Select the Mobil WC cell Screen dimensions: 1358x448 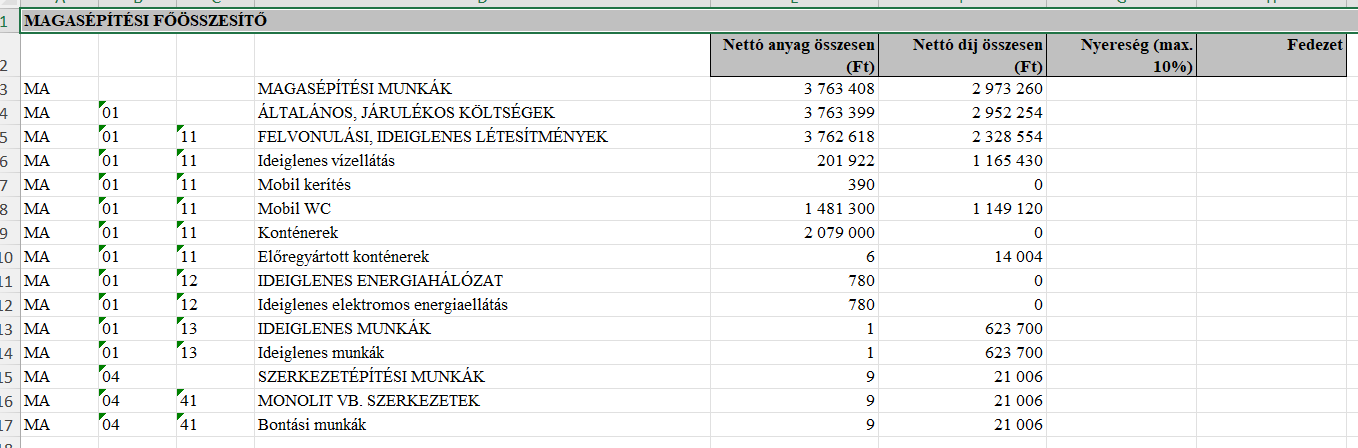294,209
